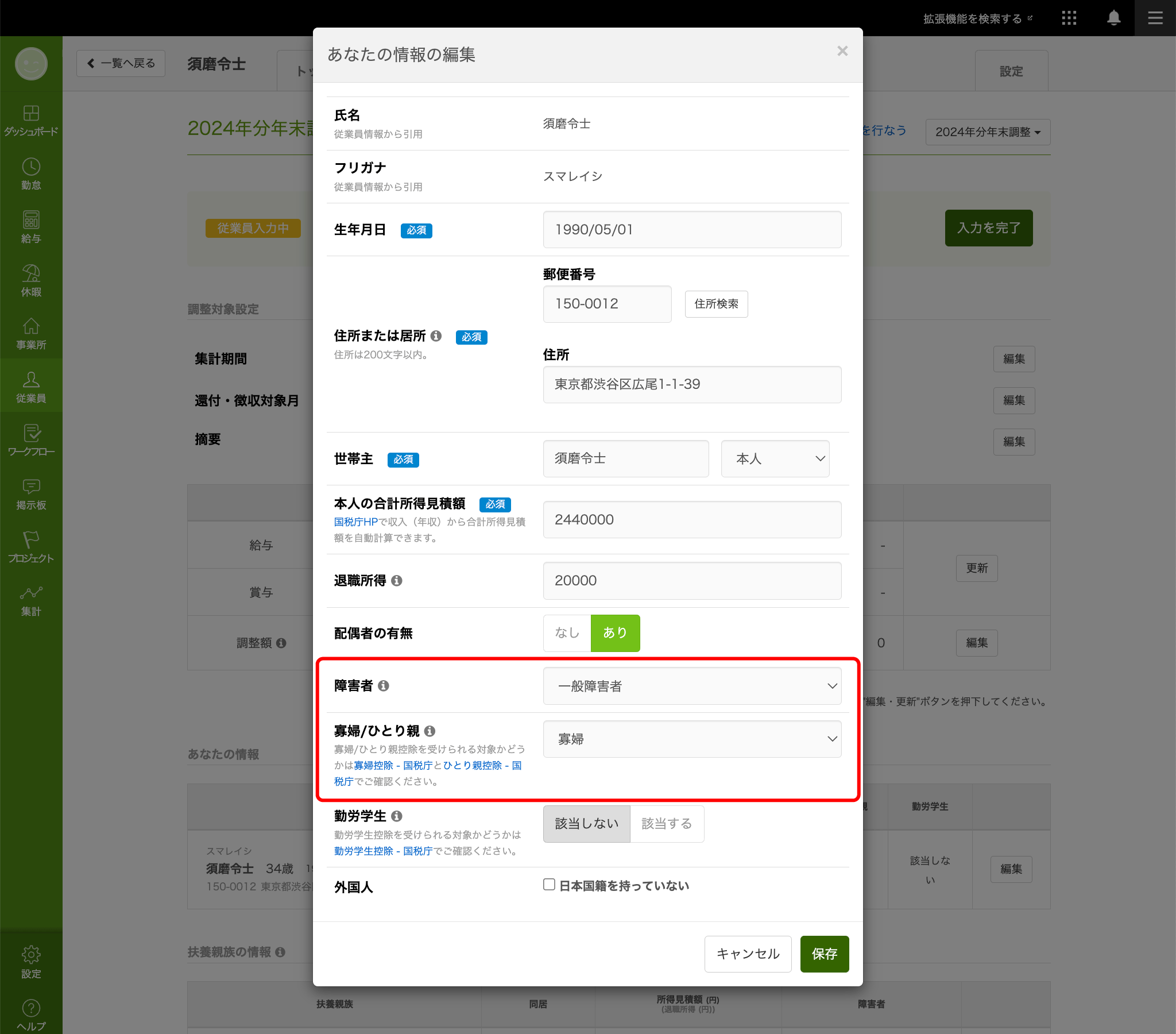Click info icon next to 退職所得
This screenshot has height=1034, width=1176.
coord(396,580)
